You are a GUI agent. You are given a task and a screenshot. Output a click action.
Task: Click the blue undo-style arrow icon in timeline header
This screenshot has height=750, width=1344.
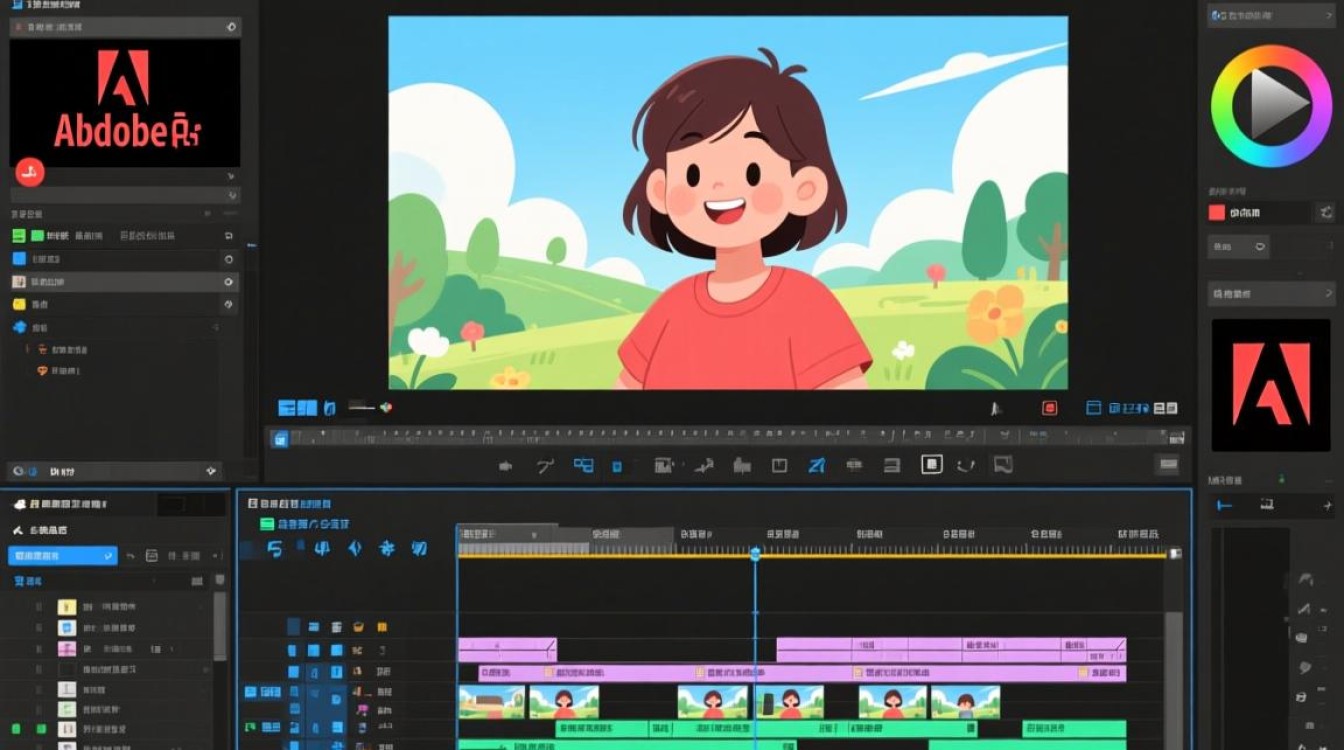click(276, 548)
